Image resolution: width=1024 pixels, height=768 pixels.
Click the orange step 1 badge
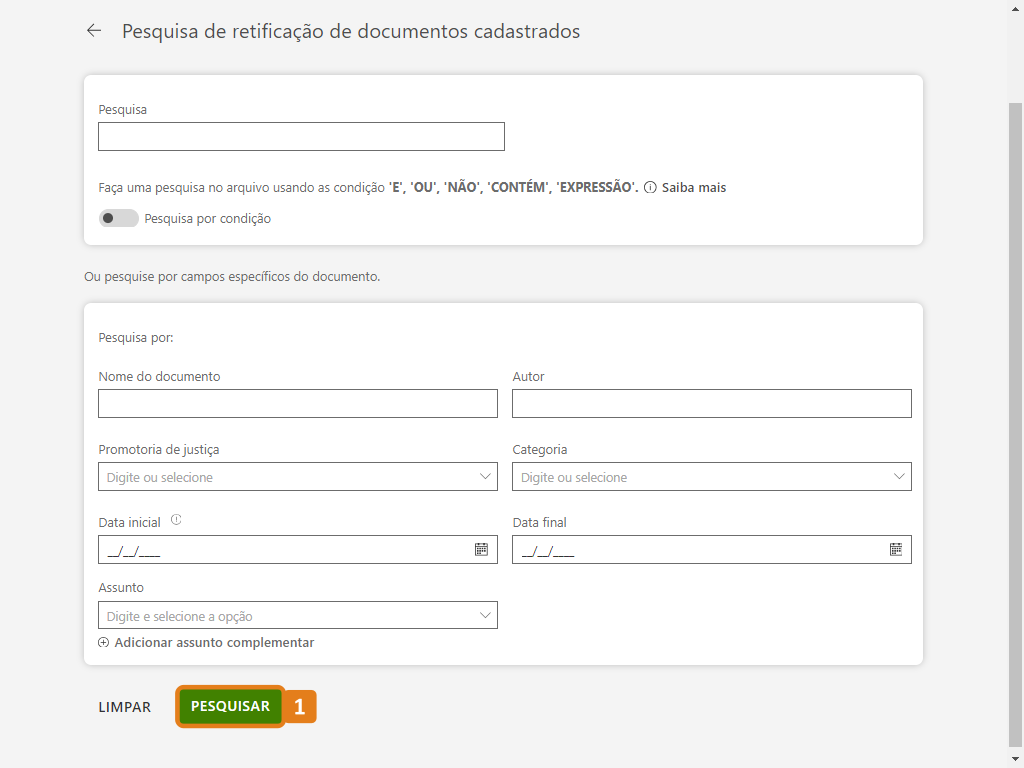point(300,707)
